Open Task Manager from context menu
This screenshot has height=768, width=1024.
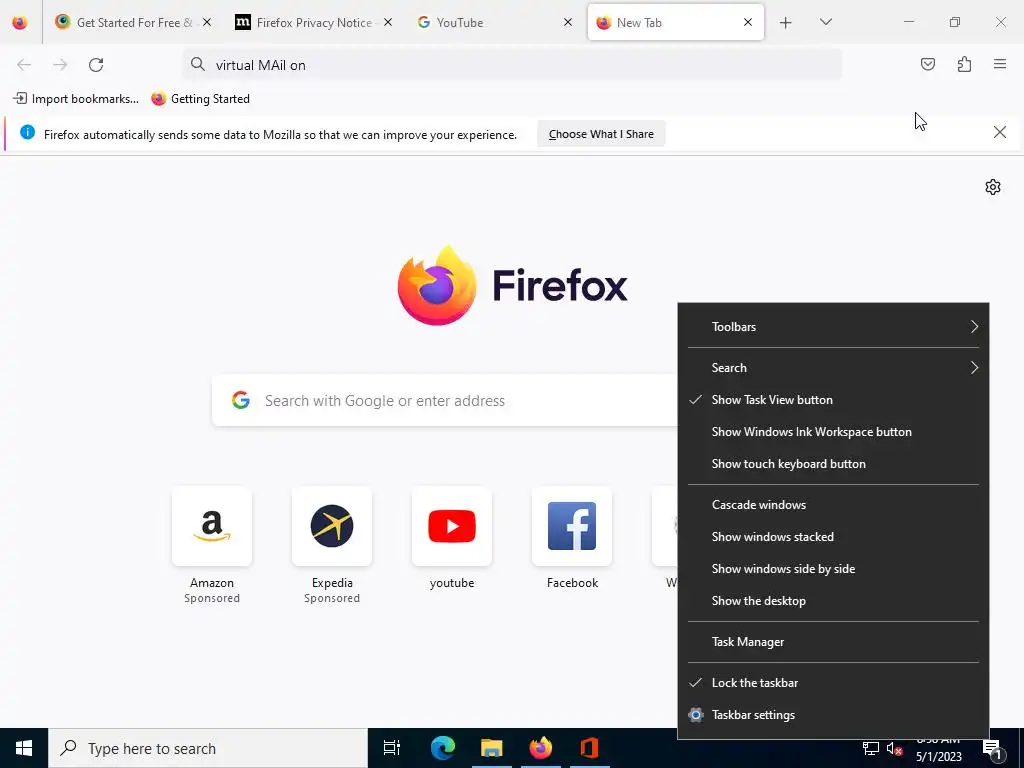pyautogui.click(x=833, y=642)
